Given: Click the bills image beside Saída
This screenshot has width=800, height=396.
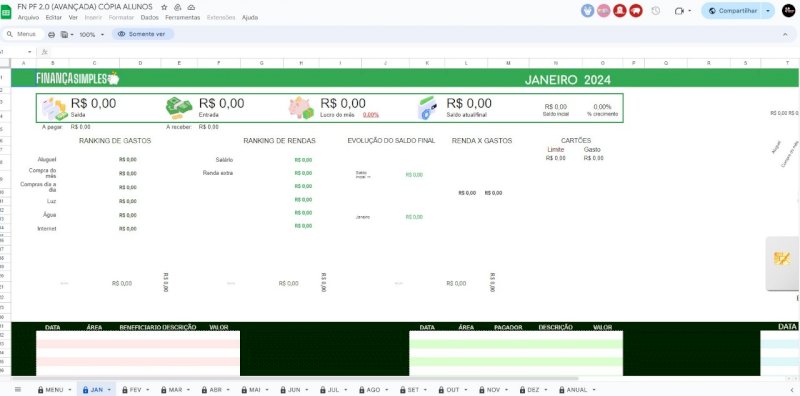Looking at the screenshot, I should click(55, 109).
